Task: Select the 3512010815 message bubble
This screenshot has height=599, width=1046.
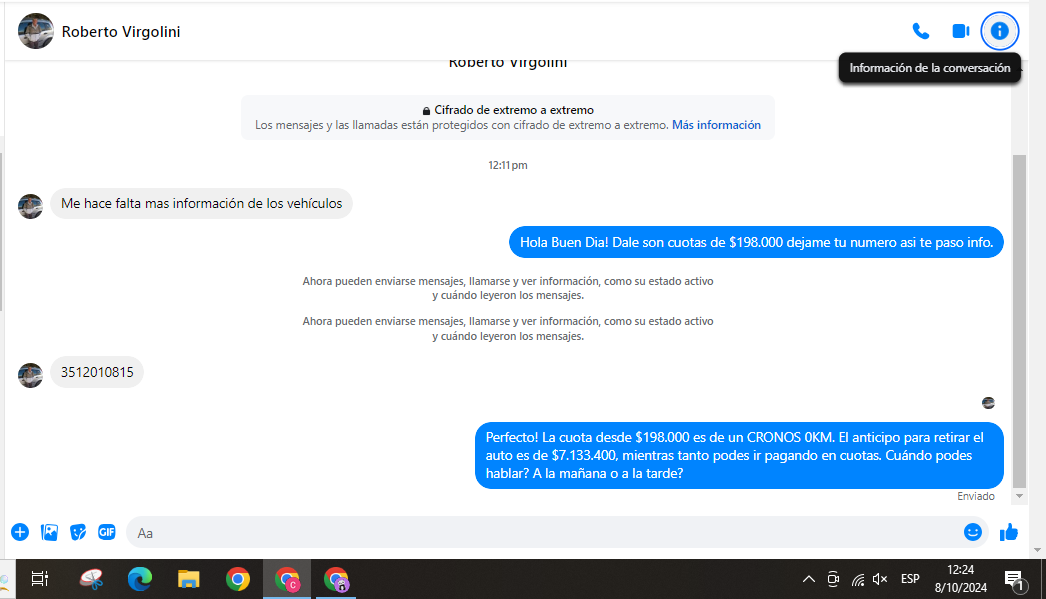Action: coord(97,372)
